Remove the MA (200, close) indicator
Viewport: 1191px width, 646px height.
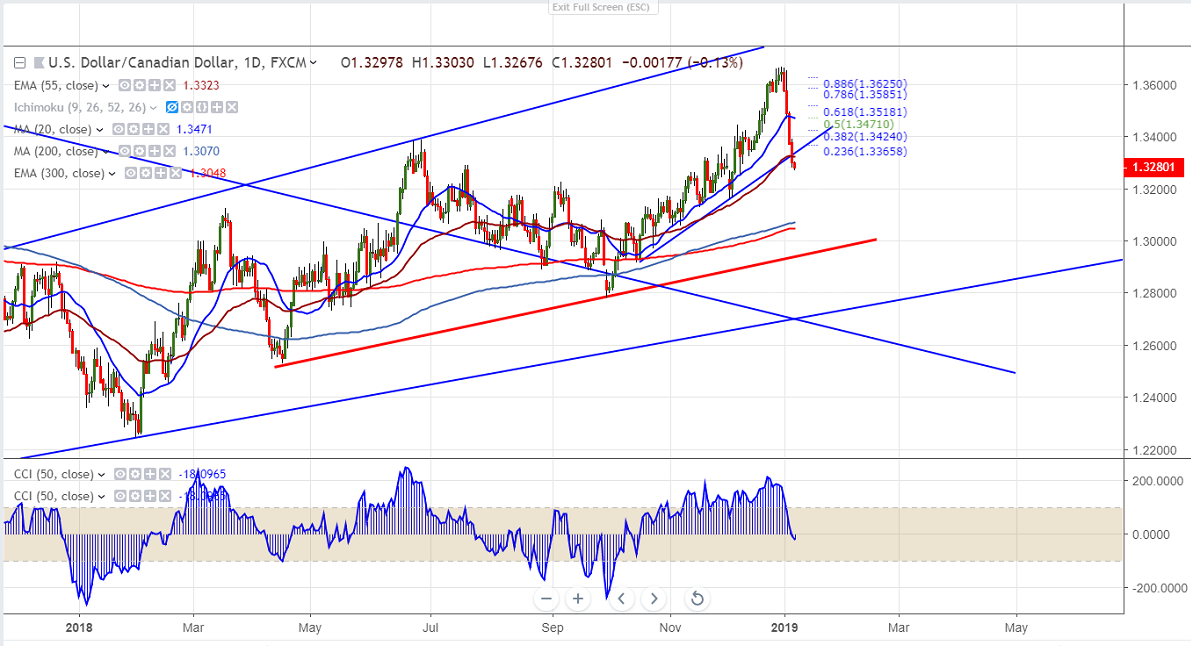click(169, 151)
